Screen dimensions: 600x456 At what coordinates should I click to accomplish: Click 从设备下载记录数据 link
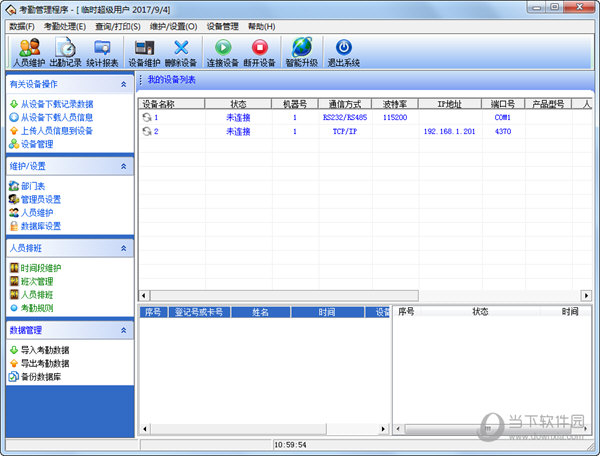click(57, 104)
